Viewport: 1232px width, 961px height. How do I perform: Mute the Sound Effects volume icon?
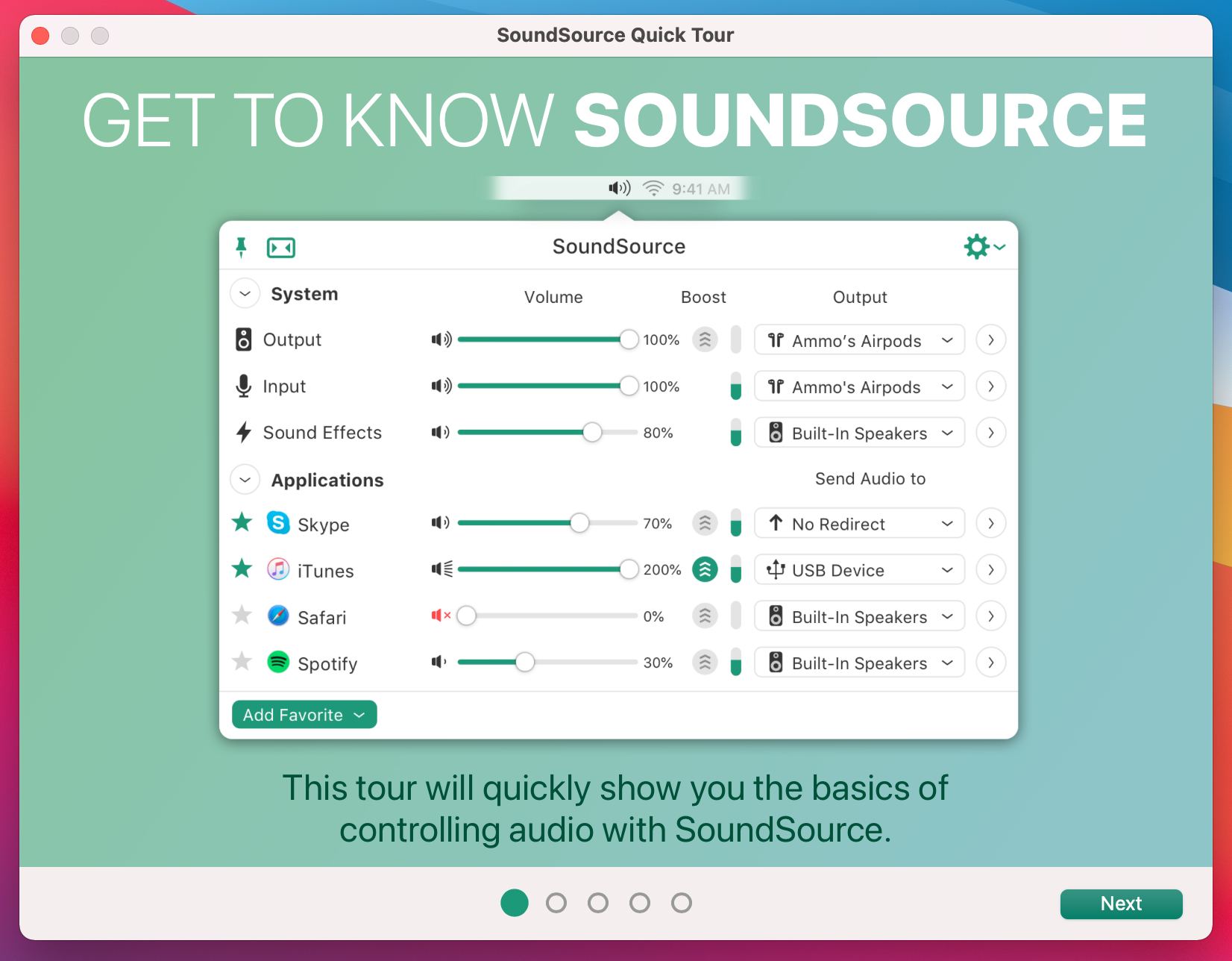tap(441, 432)
